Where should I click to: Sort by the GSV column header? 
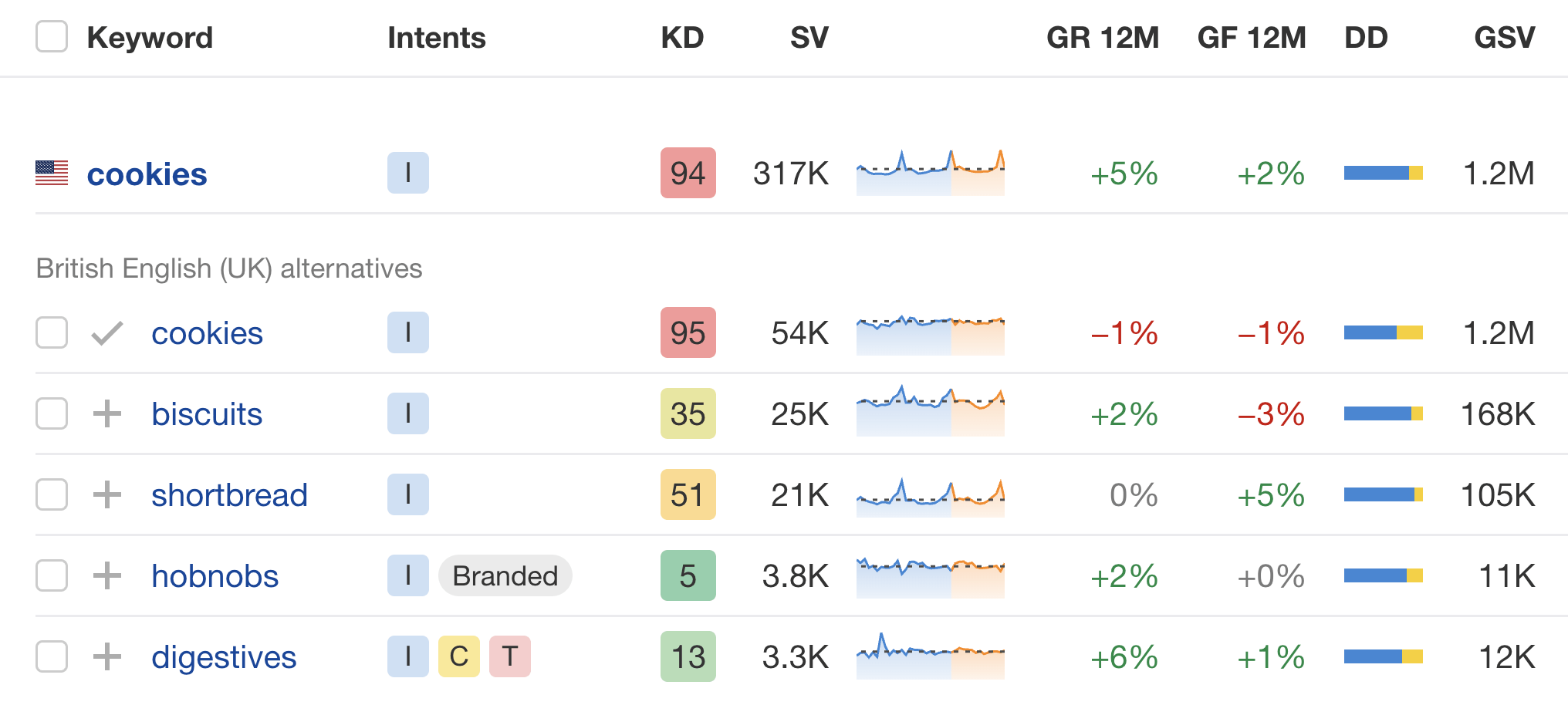tap(1504, 38)
